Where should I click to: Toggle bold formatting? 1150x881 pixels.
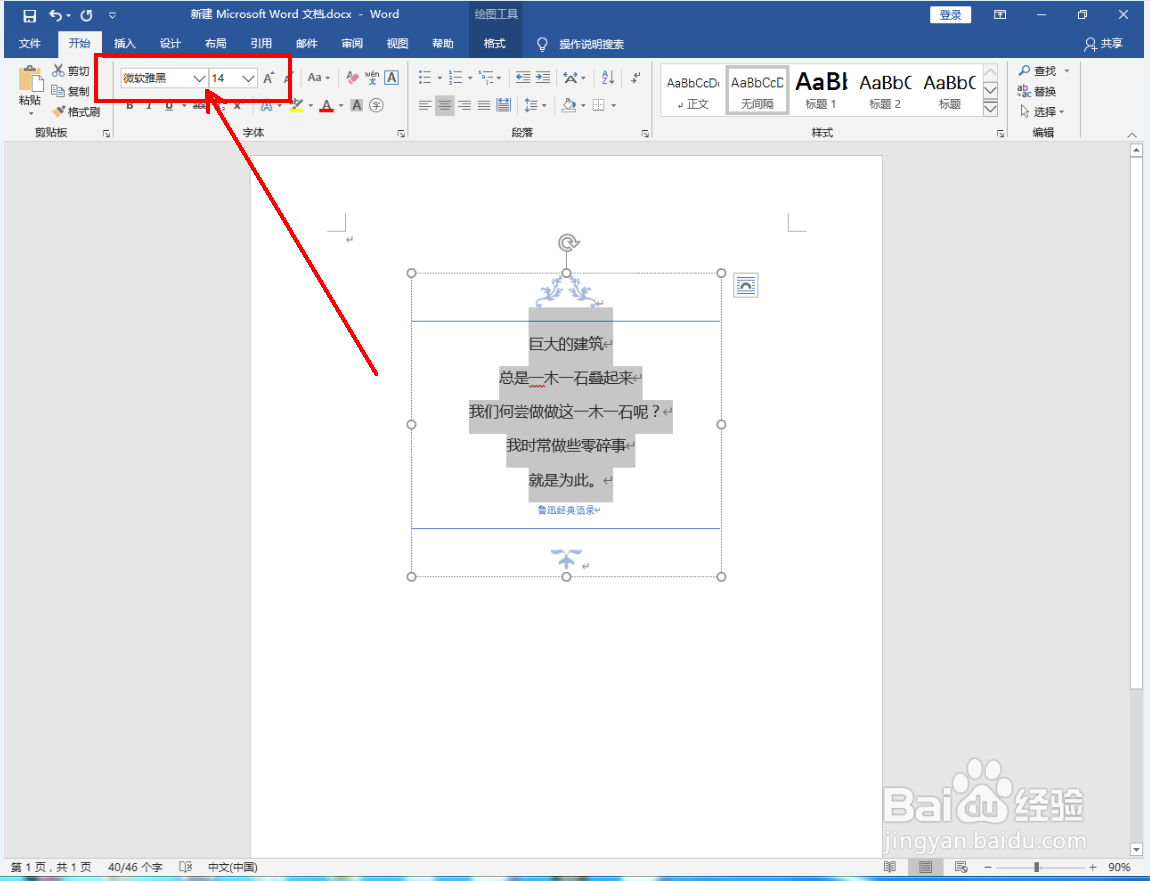click(129, 105)
